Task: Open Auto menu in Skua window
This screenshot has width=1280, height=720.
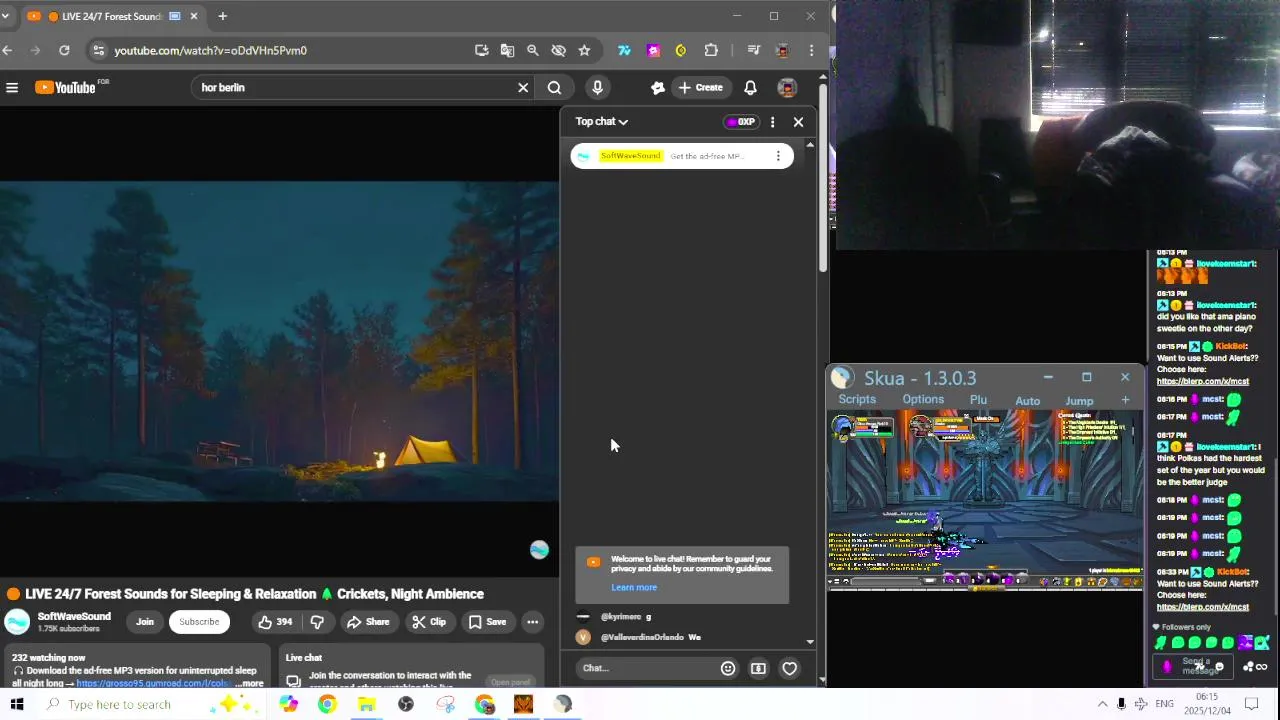Action: click(1028, 401)
